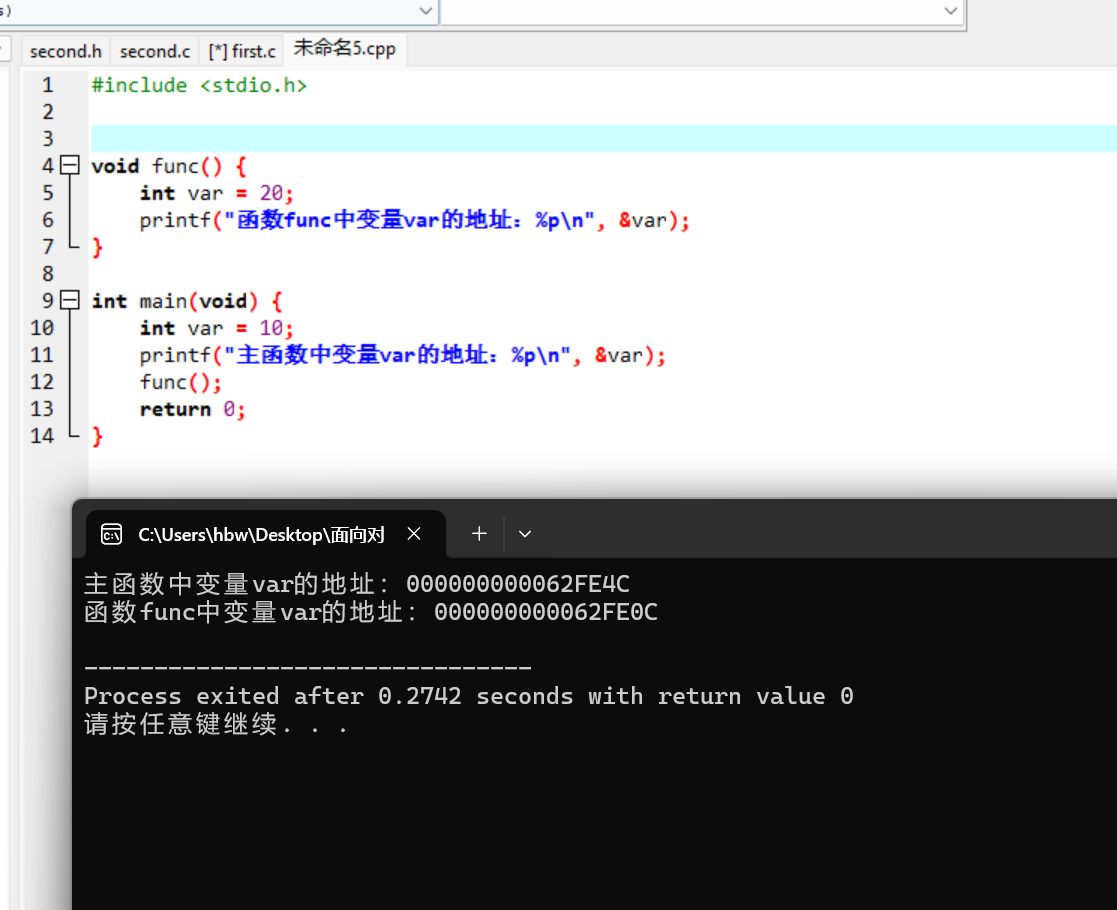This screenshot has height=910, width=1117.
Task: Click the 'return 0;' statement
Action: [193, 409]
